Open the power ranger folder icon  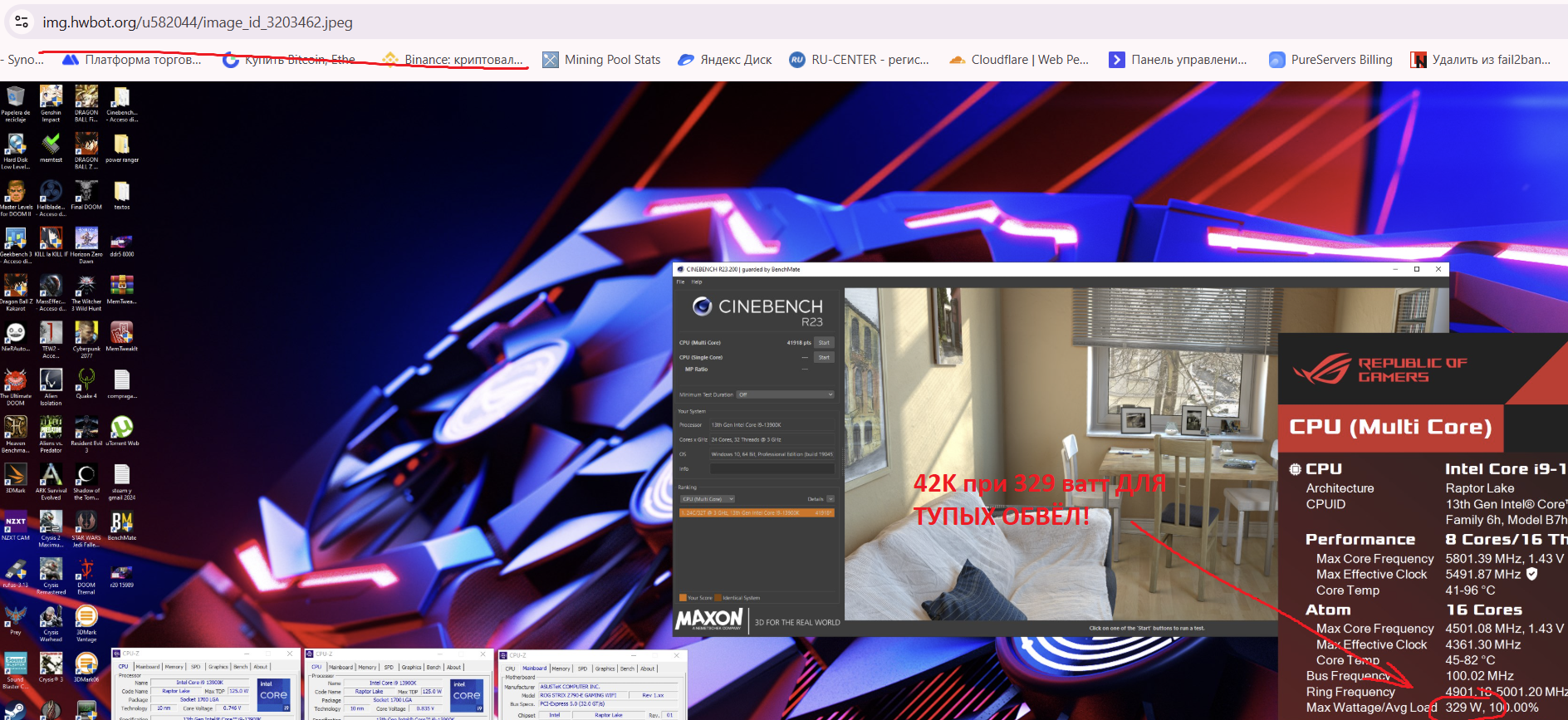pos(122,149)
